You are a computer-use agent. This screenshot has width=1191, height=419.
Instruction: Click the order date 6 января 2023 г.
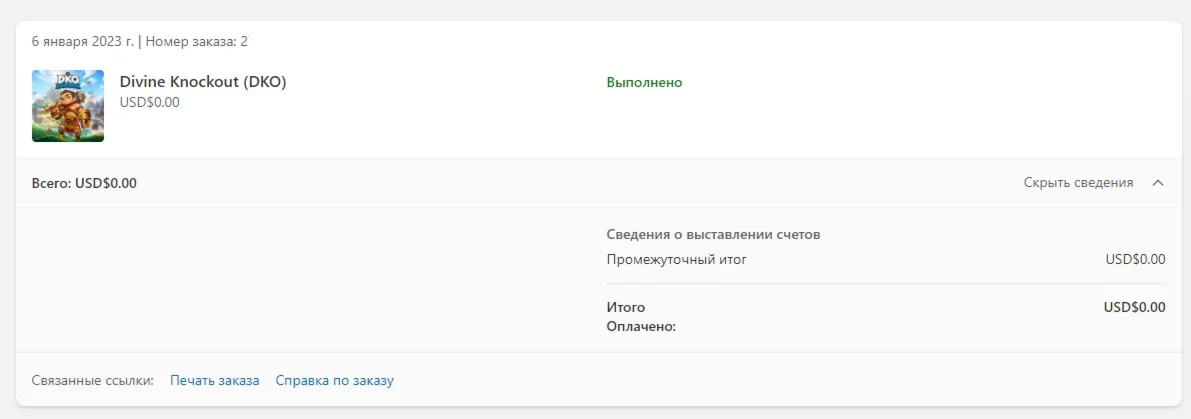83,41
